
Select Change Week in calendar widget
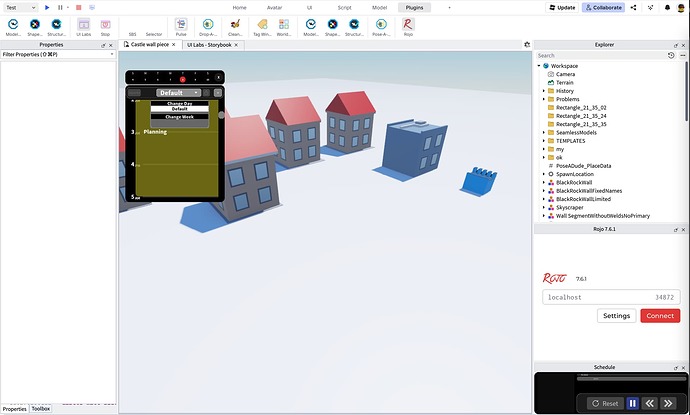(180, 117)
